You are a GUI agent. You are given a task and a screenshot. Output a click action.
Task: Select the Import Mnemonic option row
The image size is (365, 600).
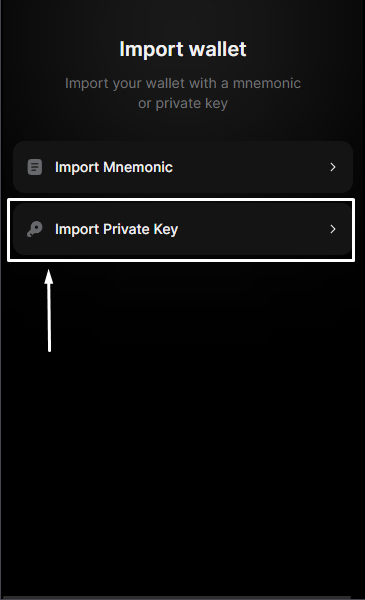182,167
